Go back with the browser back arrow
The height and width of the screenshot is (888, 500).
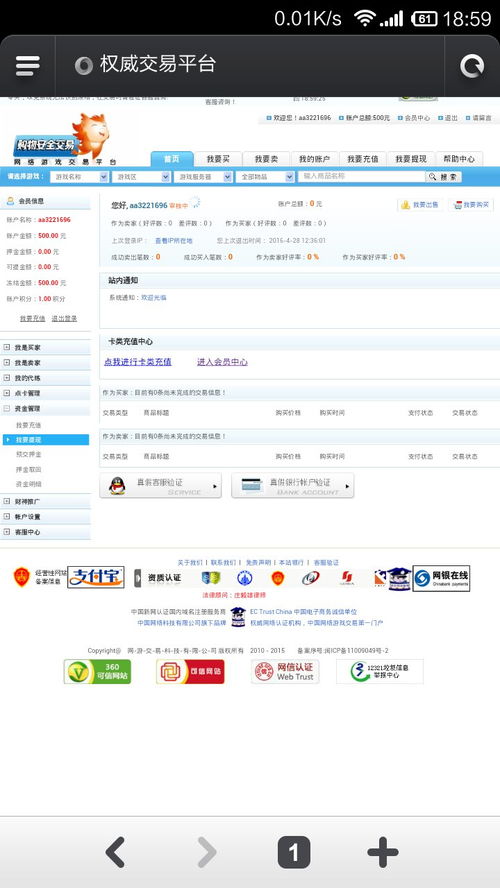(x=116, y=852)
